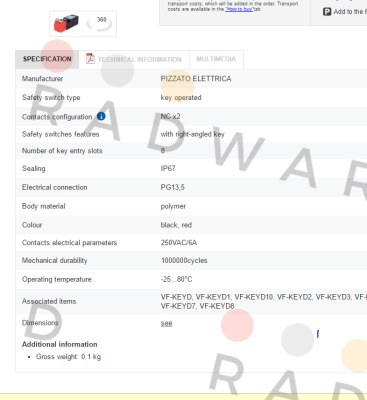Image resolution: width=367 pixels, height=400 pixels.
Task: Click the PDF icon beside Technical Information
Action: click(90, 59)
